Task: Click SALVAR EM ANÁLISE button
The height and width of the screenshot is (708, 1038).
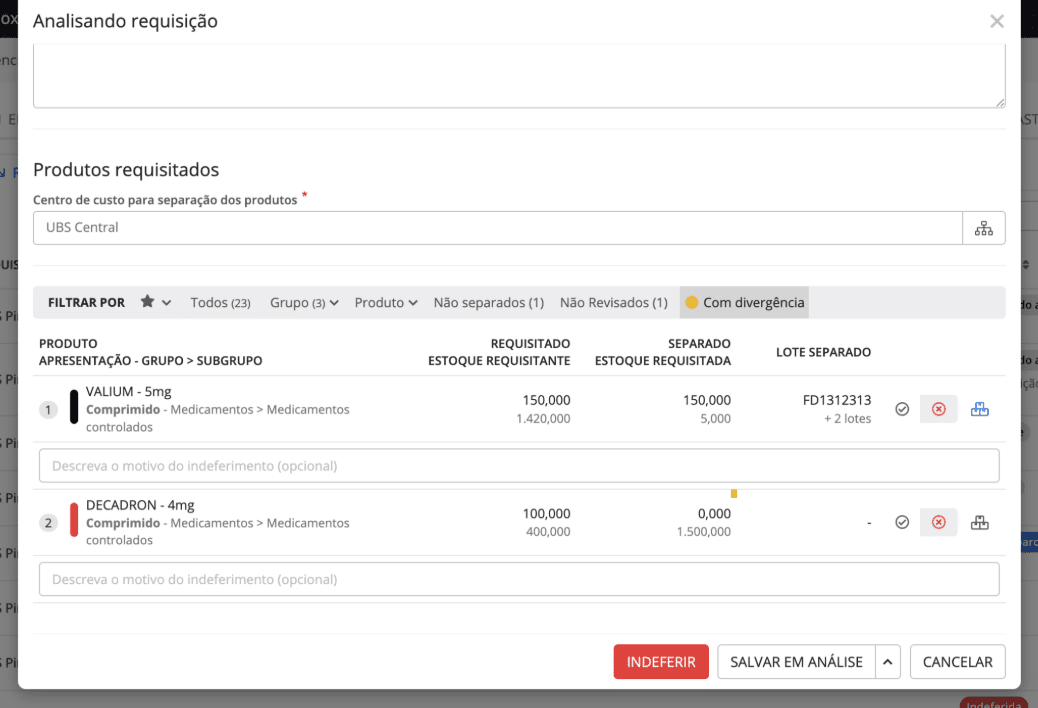Action: [x=796, y=662]
